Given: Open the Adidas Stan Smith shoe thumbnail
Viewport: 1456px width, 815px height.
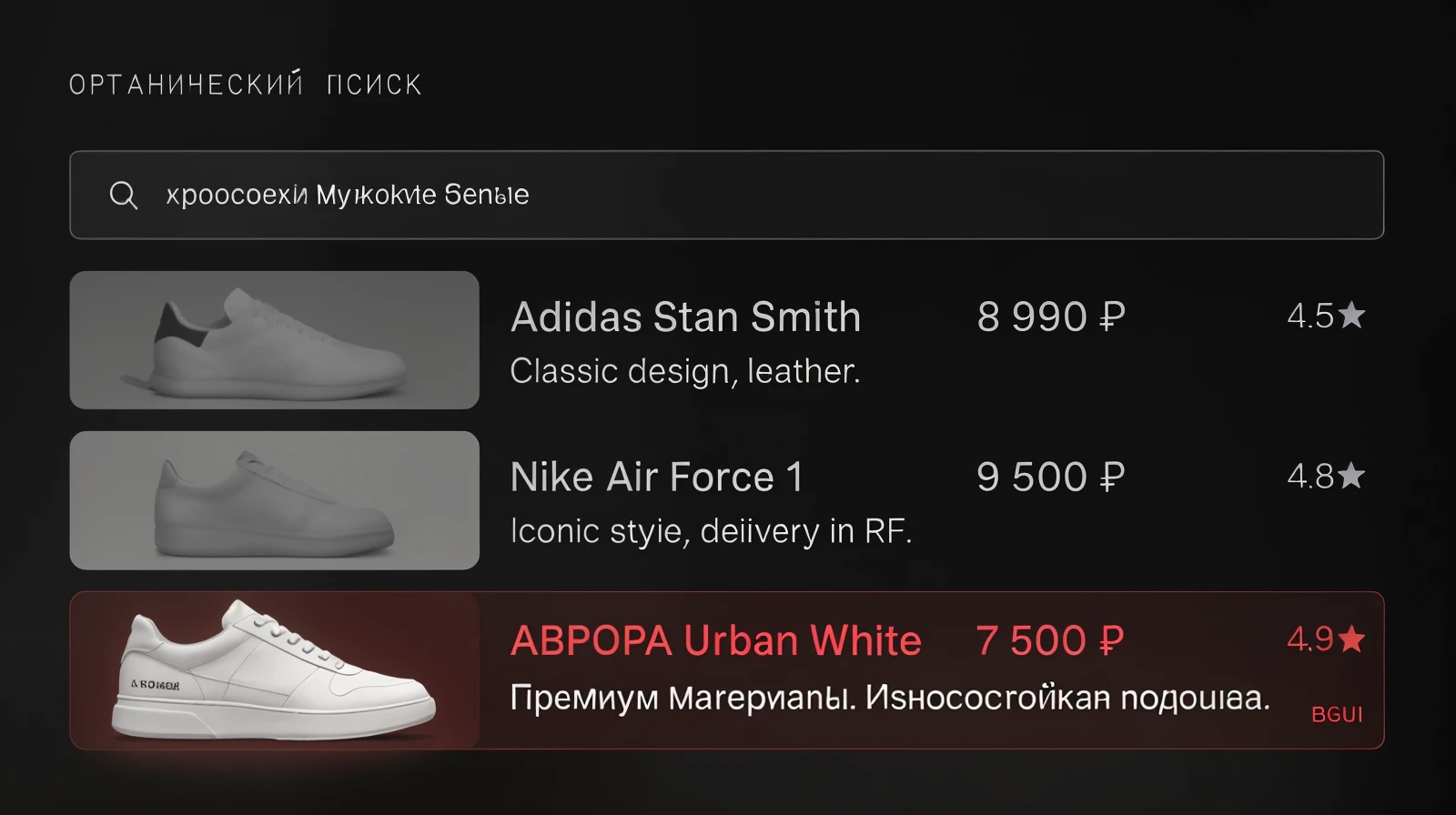Looking at the screenshot, I should [274, 340].
